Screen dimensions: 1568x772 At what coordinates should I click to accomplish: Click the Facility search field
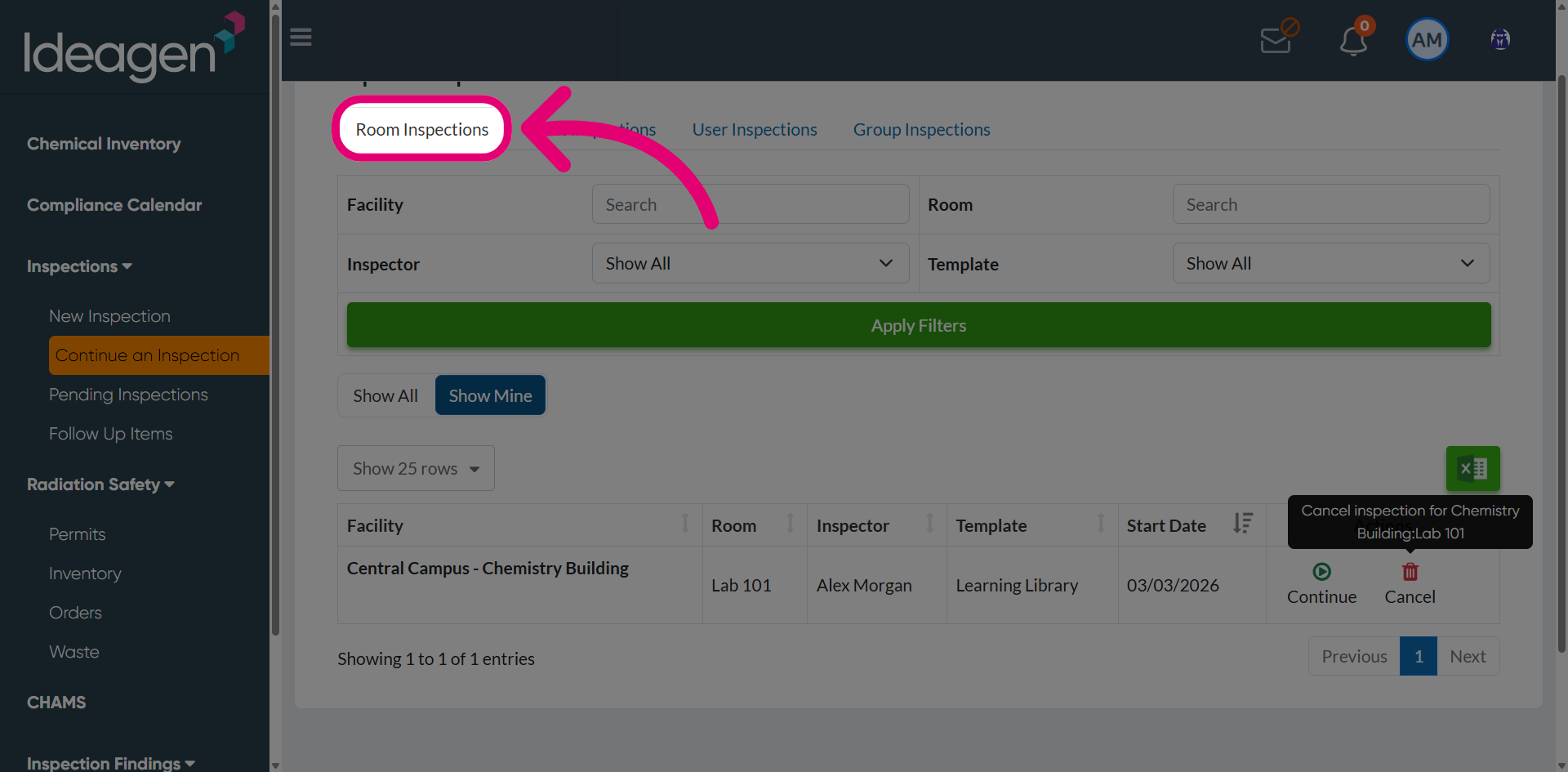coord(751,204)
